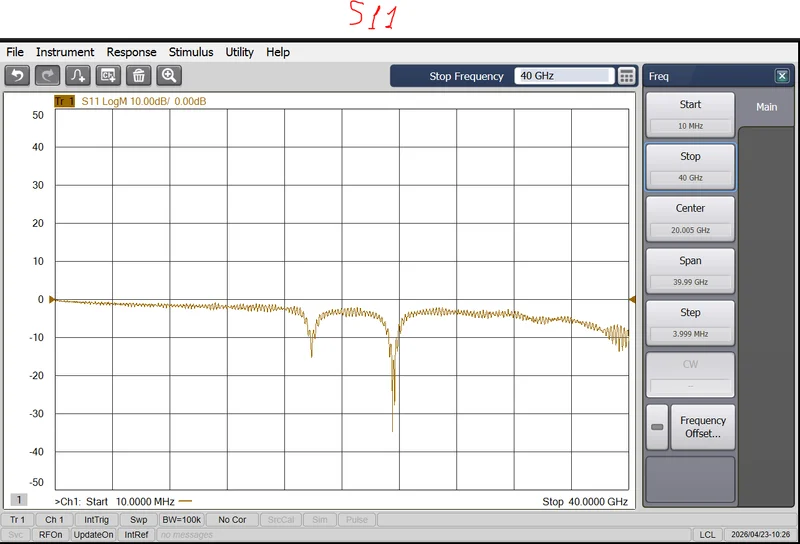
Task: Click the disabled CW softkey
Action: click(690, 375)
